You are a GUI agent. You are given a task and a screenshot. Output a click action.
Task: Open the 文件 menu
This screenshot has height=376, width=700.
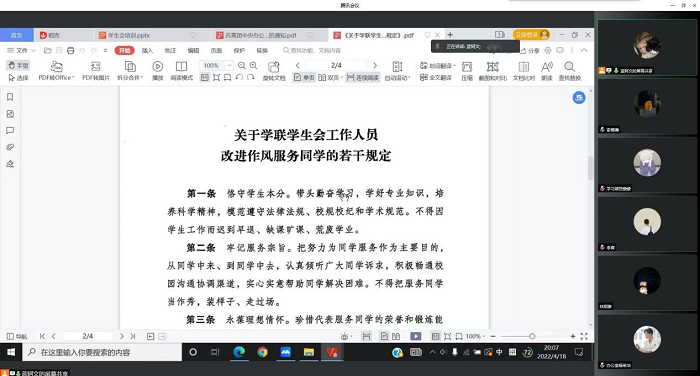[x=21, y=50]
